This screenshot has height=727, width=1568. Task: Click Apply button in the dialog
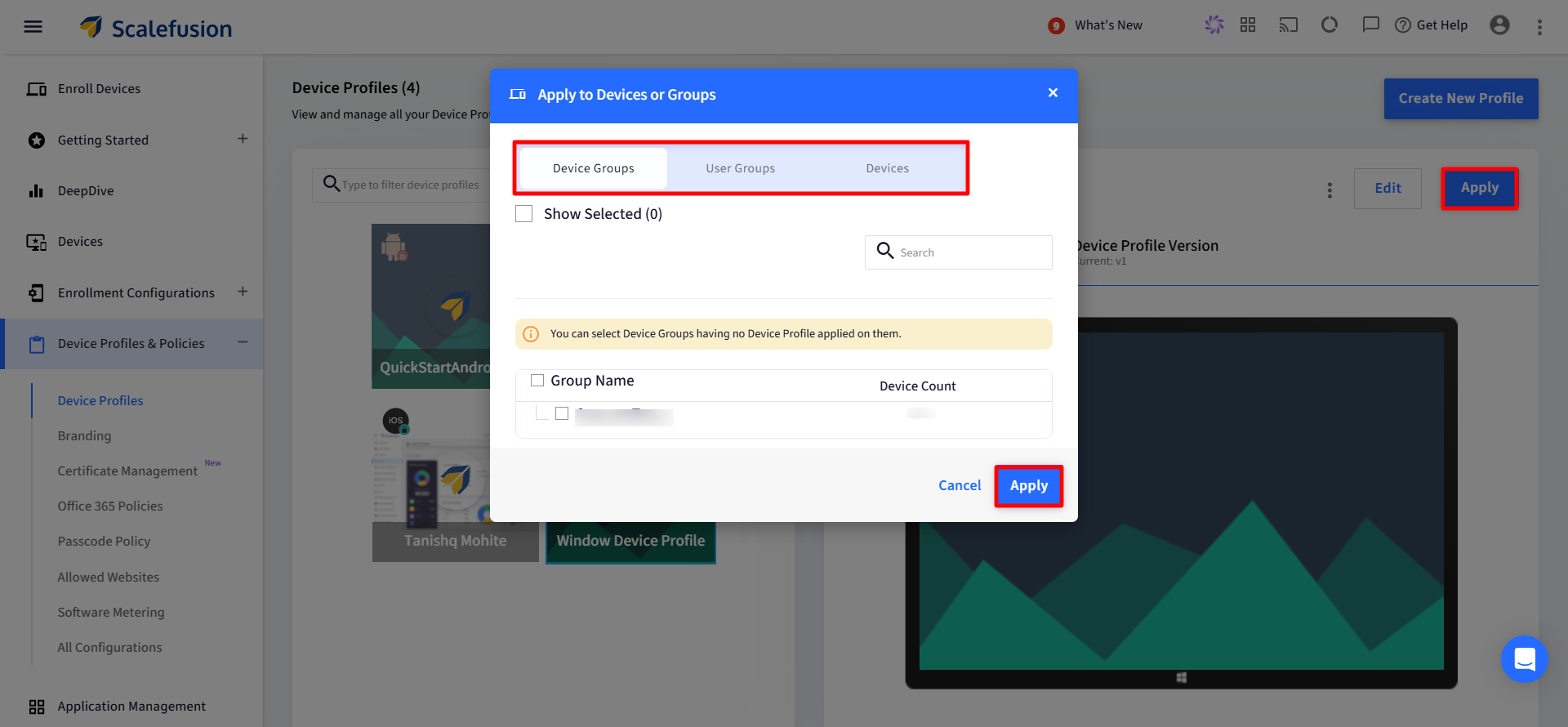[x=1028, y=486]
